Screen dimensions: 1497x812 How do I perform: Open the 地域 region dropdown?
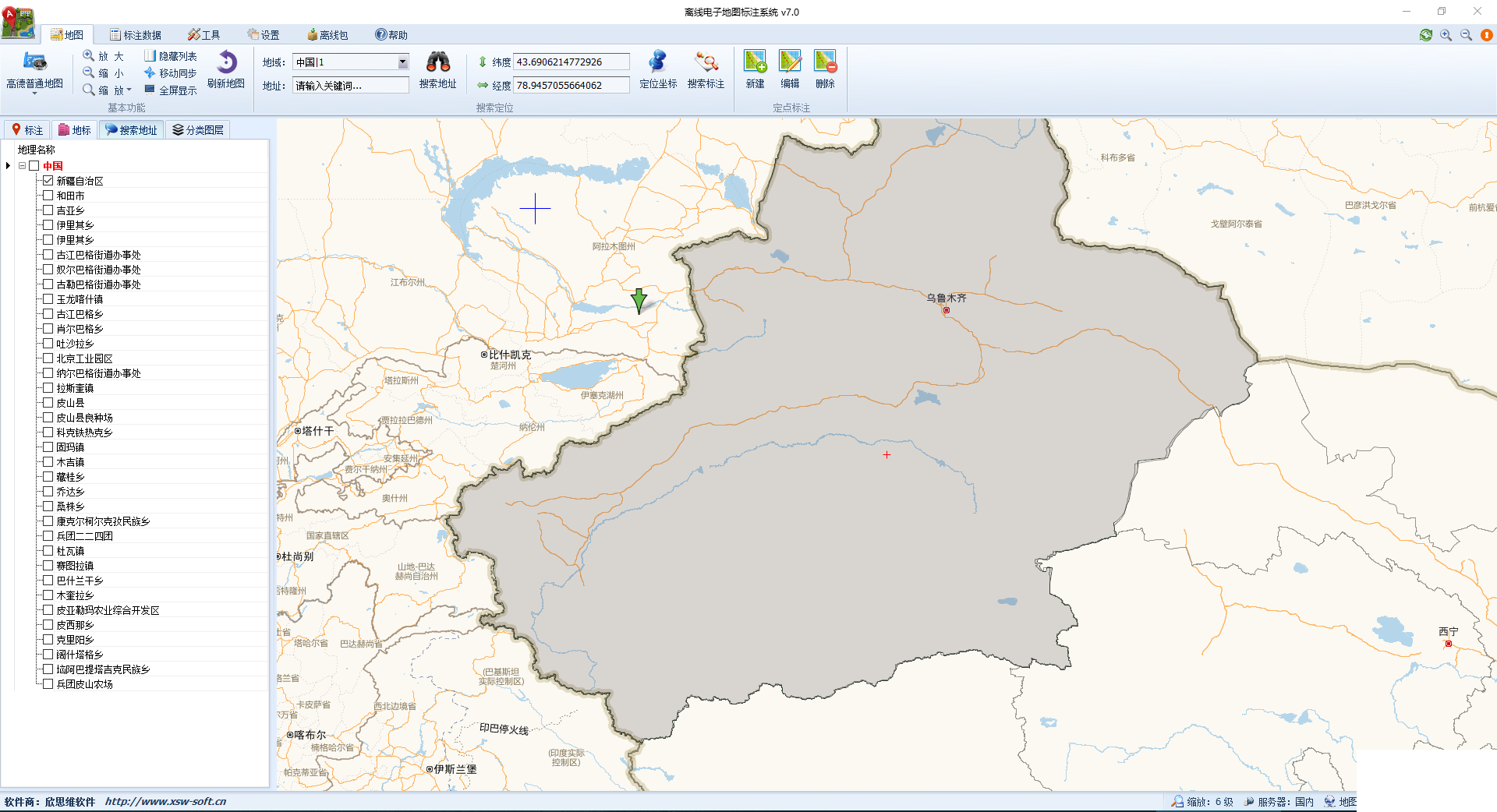403,62
